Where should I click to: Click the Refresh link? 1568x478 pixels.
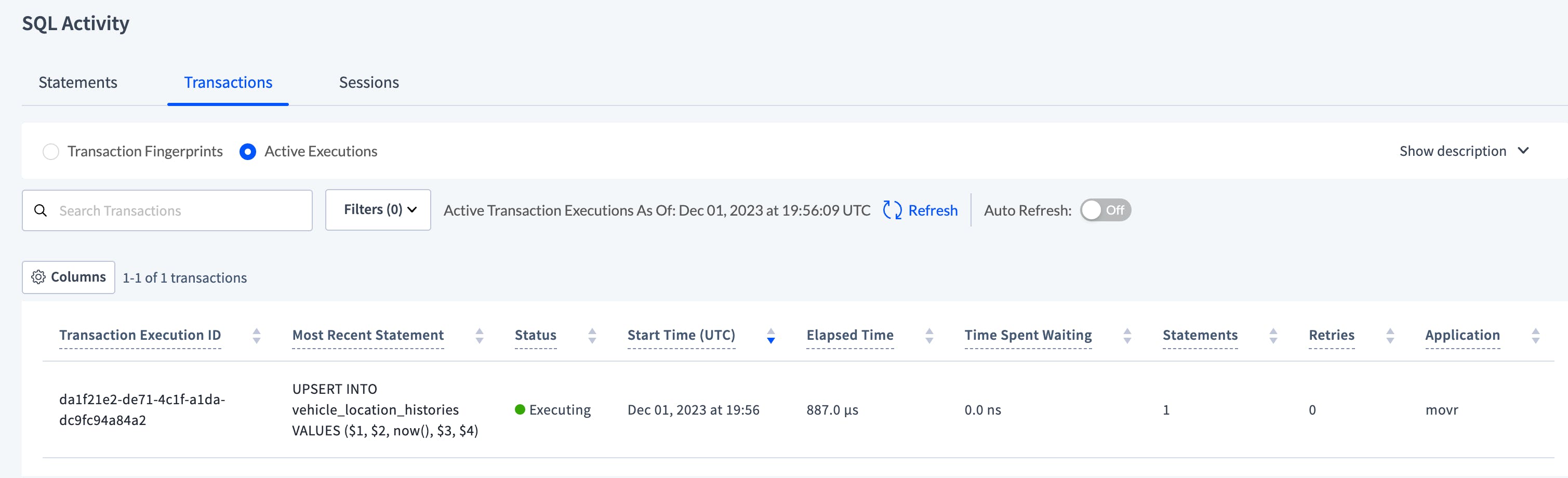click(933, 210)
